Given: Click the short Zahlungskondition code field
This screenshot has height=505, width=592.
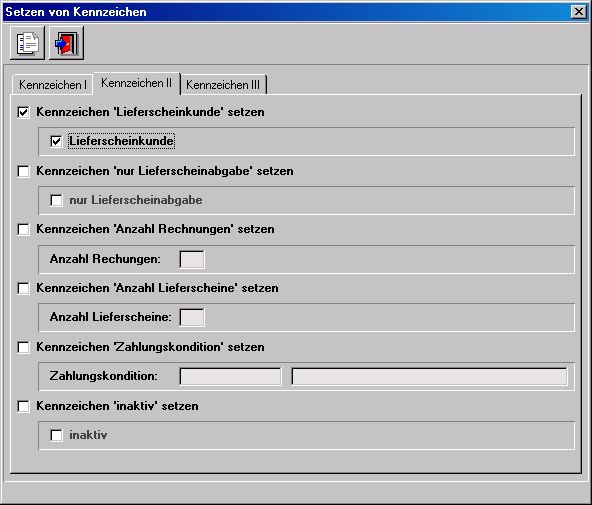Looking at the screenshot, I should 230,377.
